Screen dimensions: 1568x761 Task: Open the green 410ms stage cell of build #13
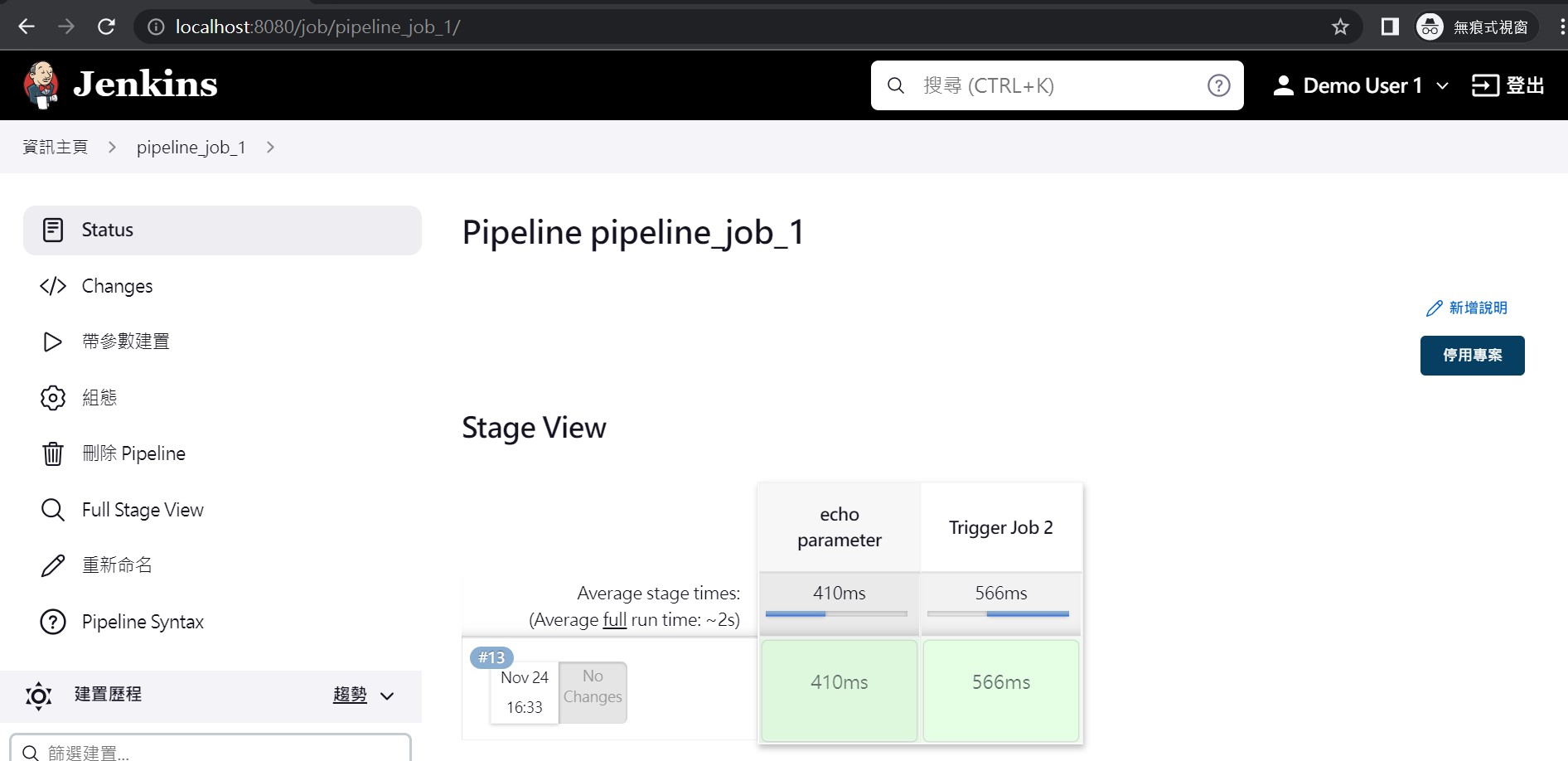839,690
